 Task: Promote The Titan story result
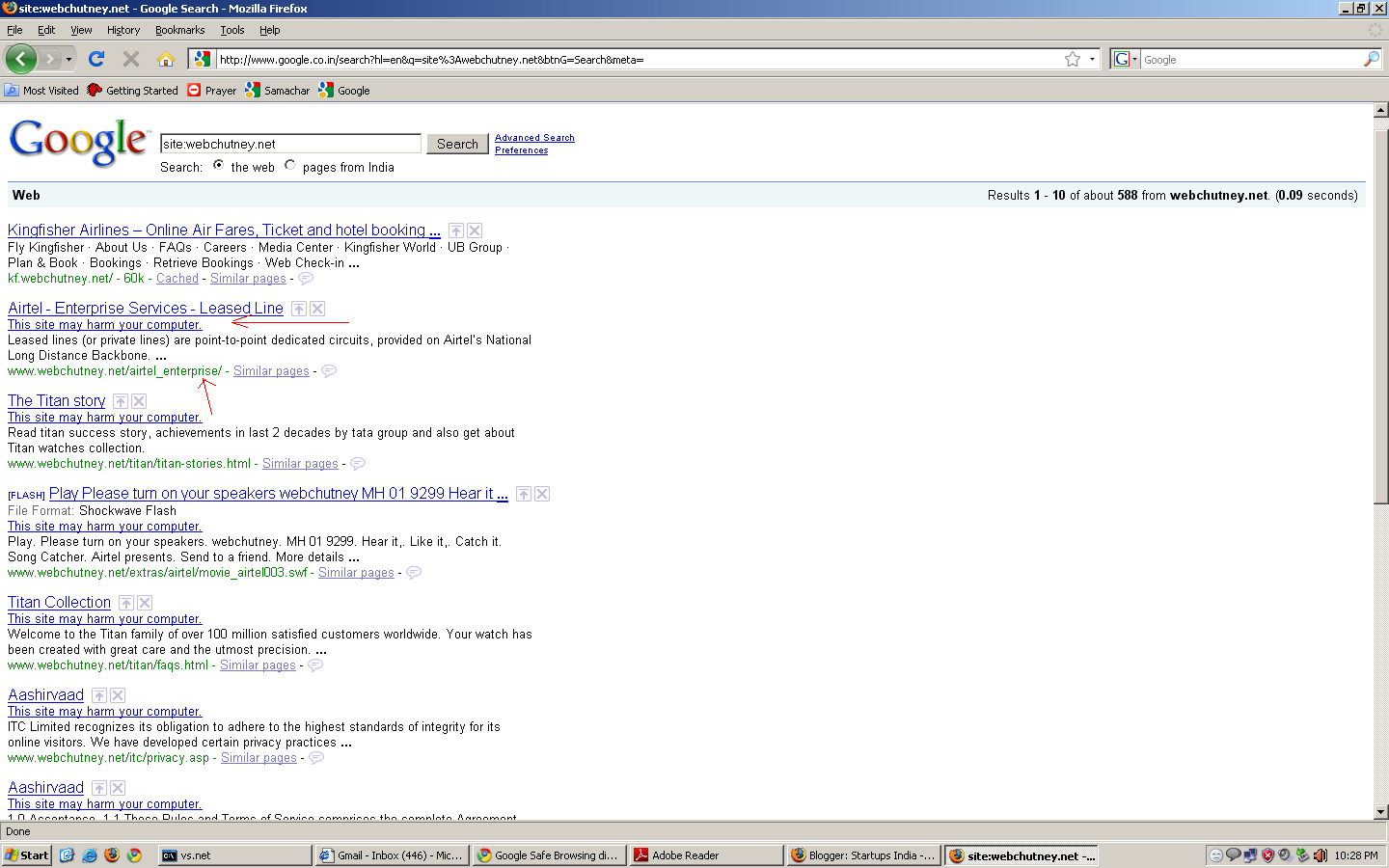[121, 401]
